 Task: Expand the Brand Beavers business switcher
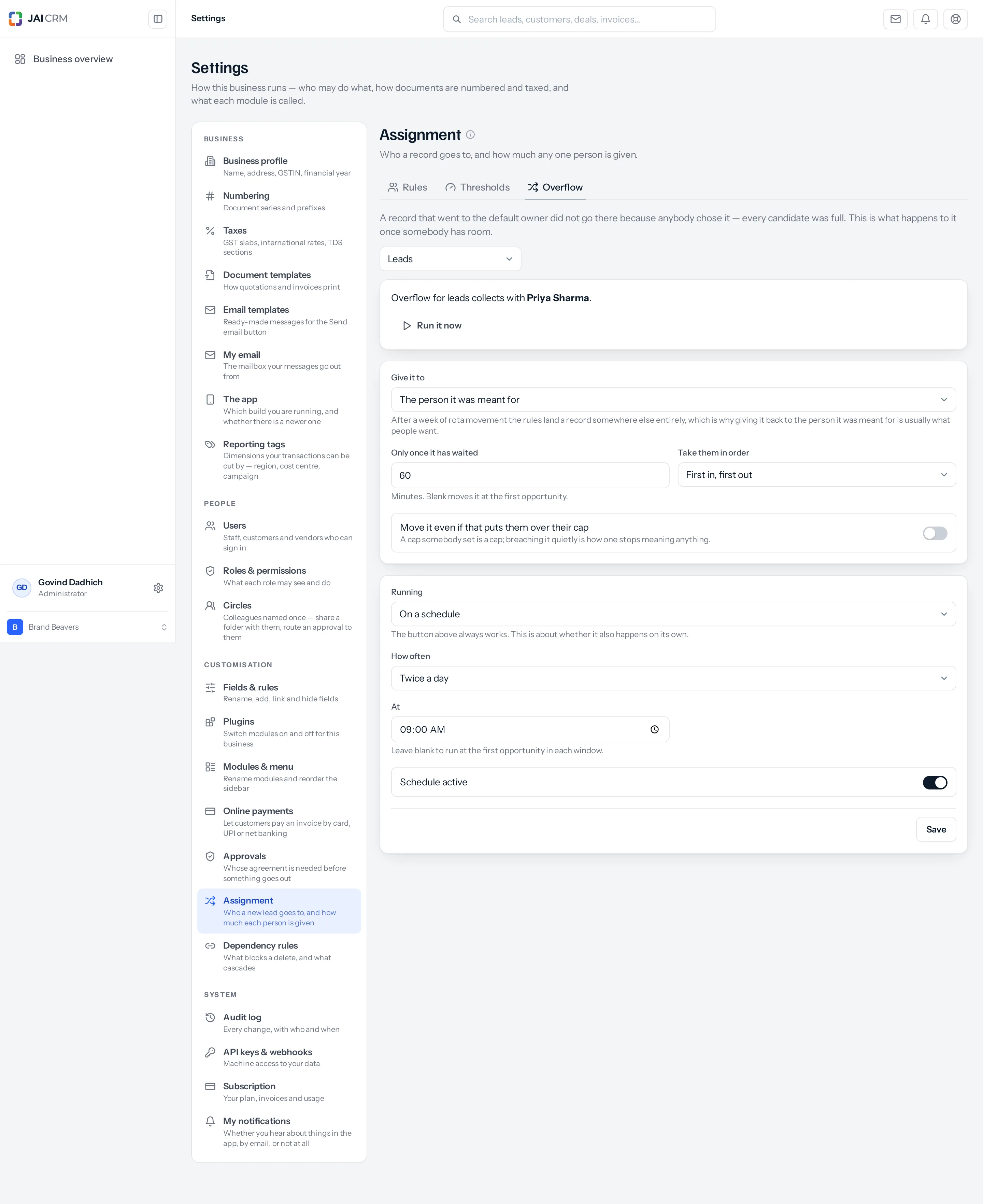tap(88, 627)
